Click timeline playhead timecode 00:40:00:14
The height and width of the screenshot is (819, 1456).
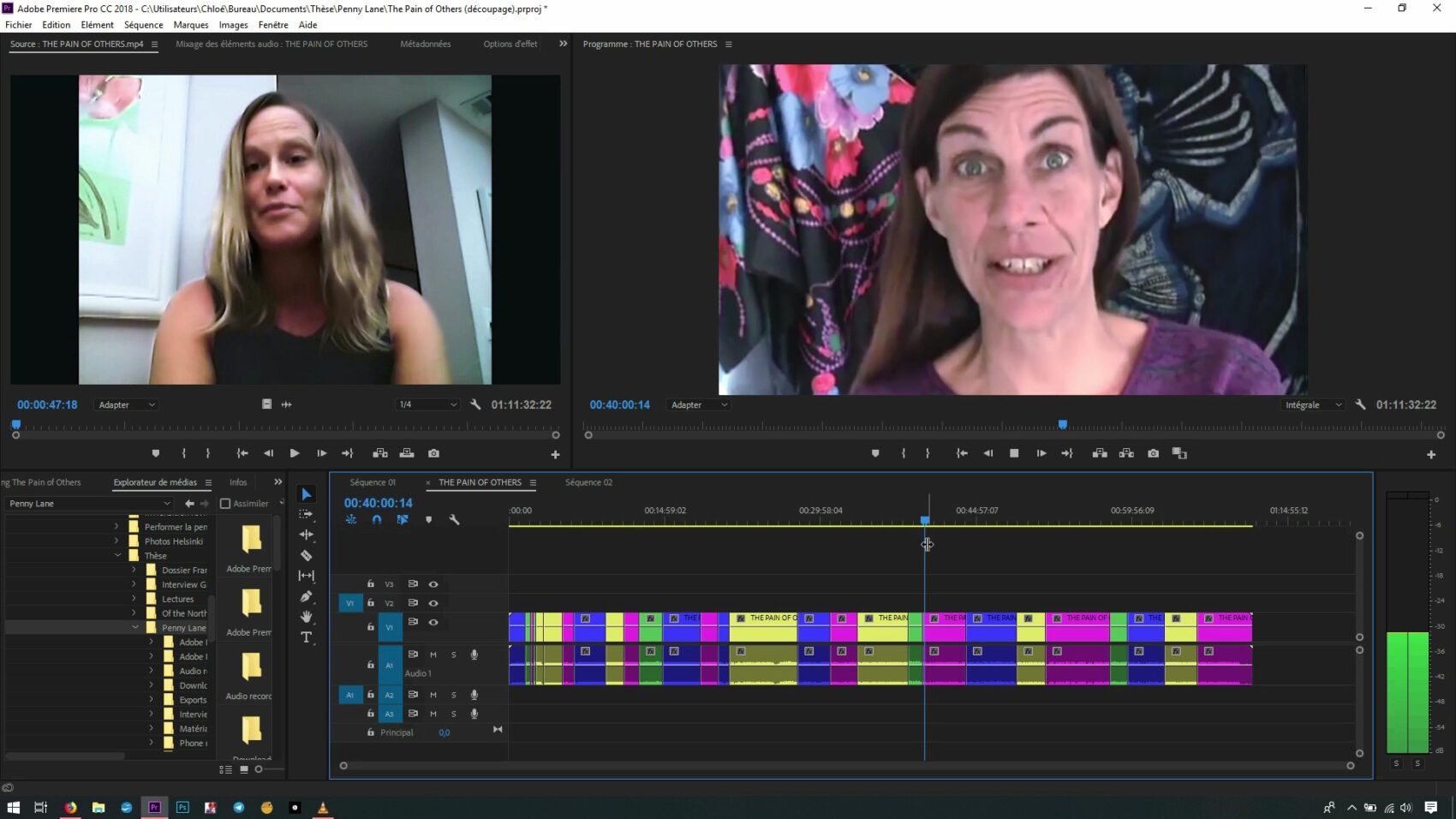[378, 503]
